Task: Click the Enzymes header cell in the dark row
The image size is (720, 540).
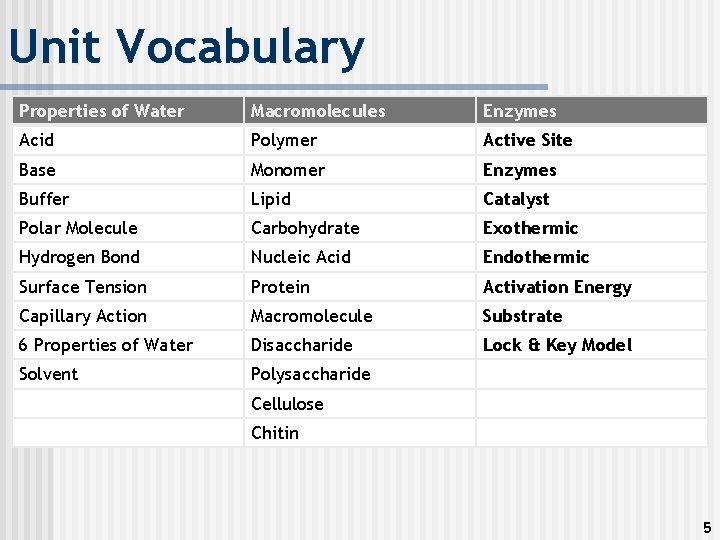Action: point(520,111)
